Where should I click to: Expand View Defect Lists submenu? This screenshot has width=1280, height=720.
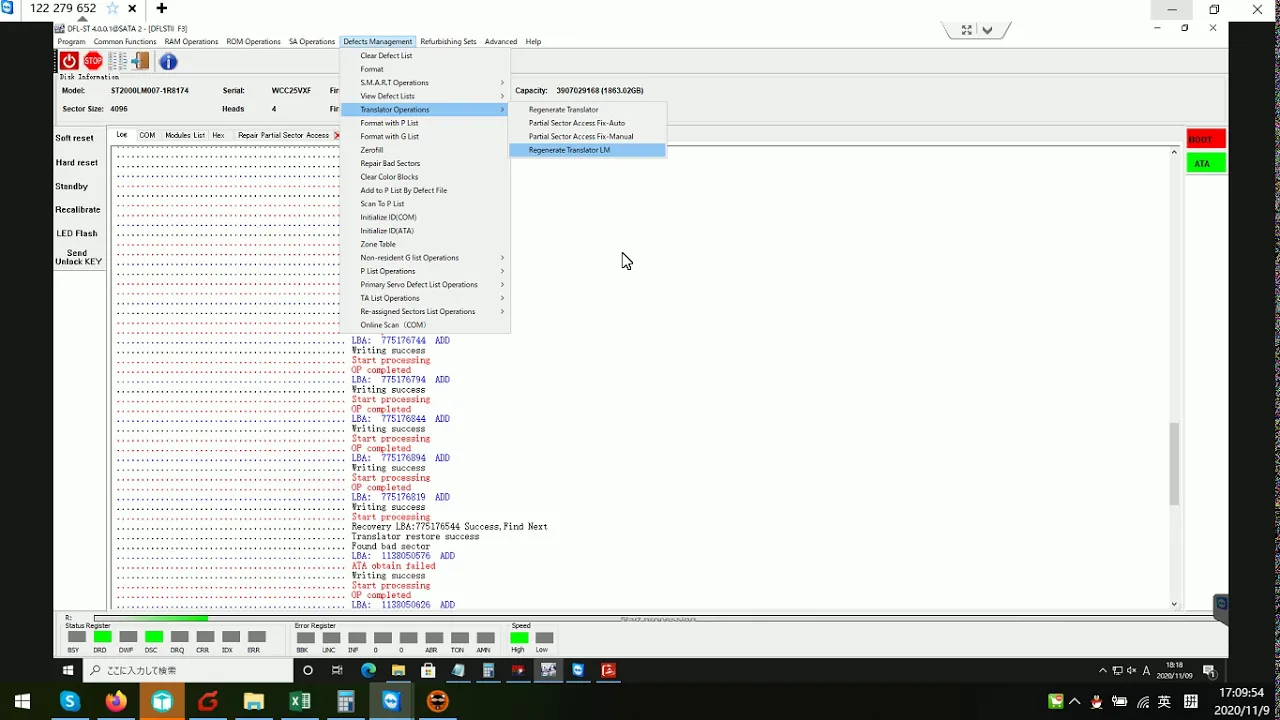425,96
